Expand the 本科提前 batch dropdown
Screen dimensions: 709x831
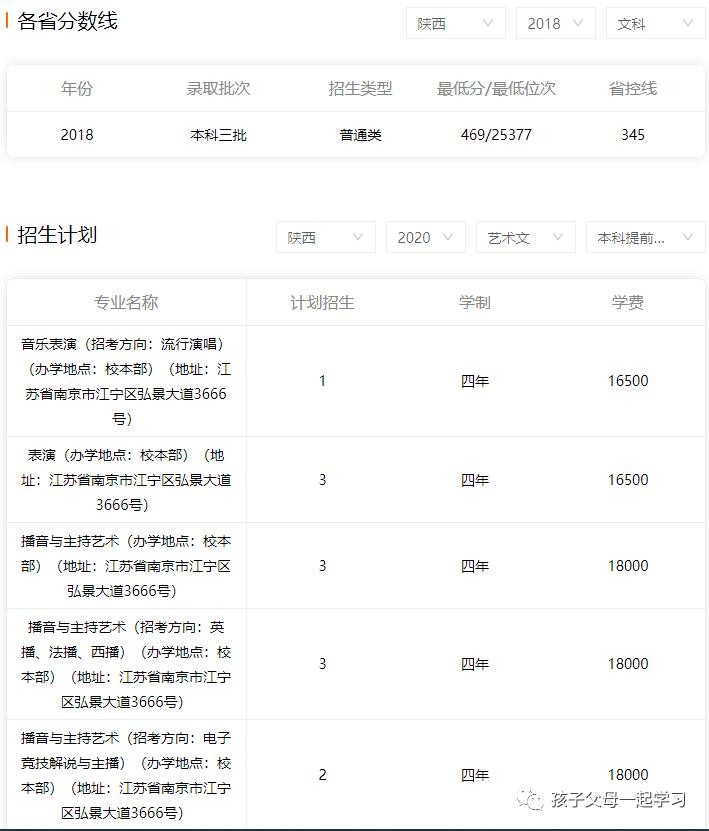click(645, 237)
